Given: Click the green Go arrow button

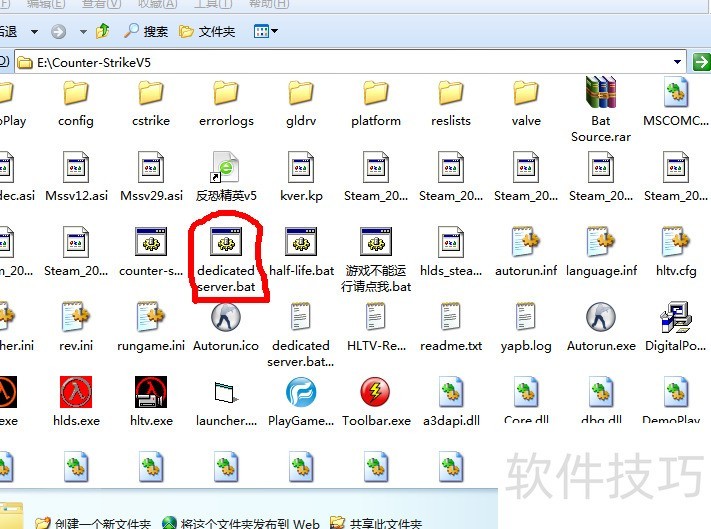Looking at the screenshot, I should tap(701, 62).
